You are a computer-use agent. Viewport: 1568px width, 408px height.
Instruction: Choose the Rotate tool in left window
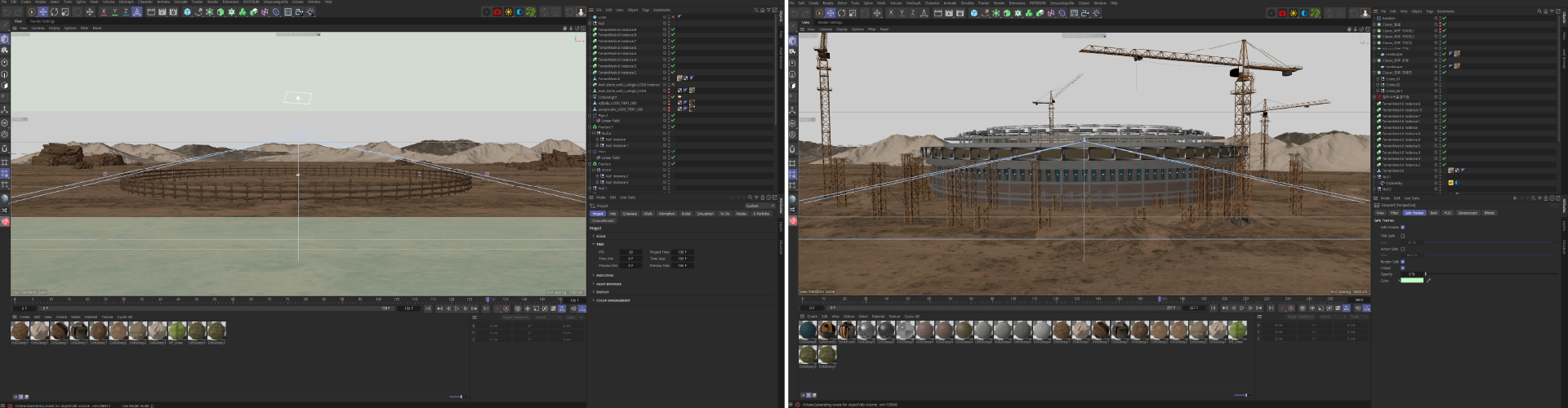[x=54, y=11]
